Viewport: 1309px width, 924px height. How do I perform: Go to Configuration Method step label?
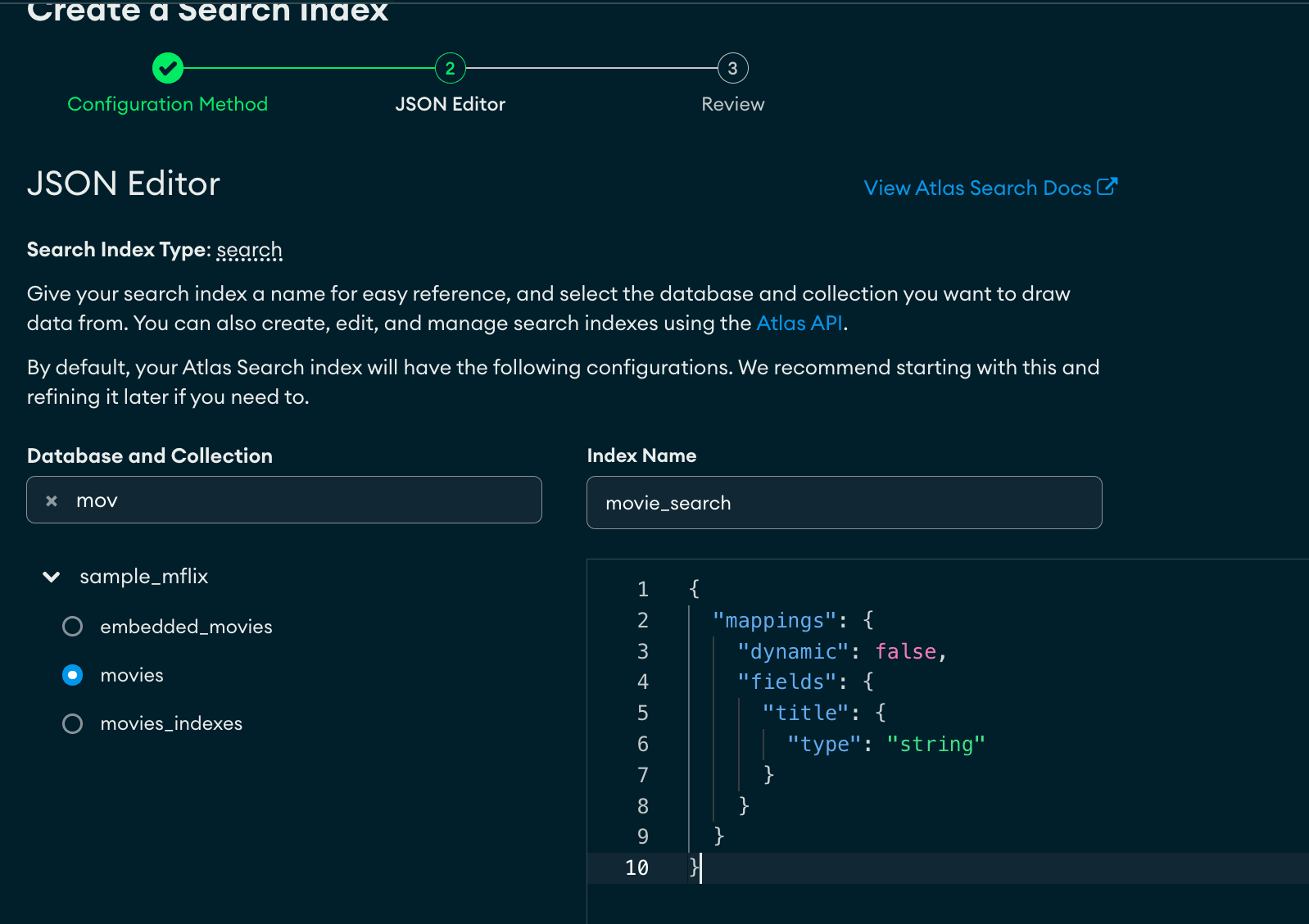point(168,104)
